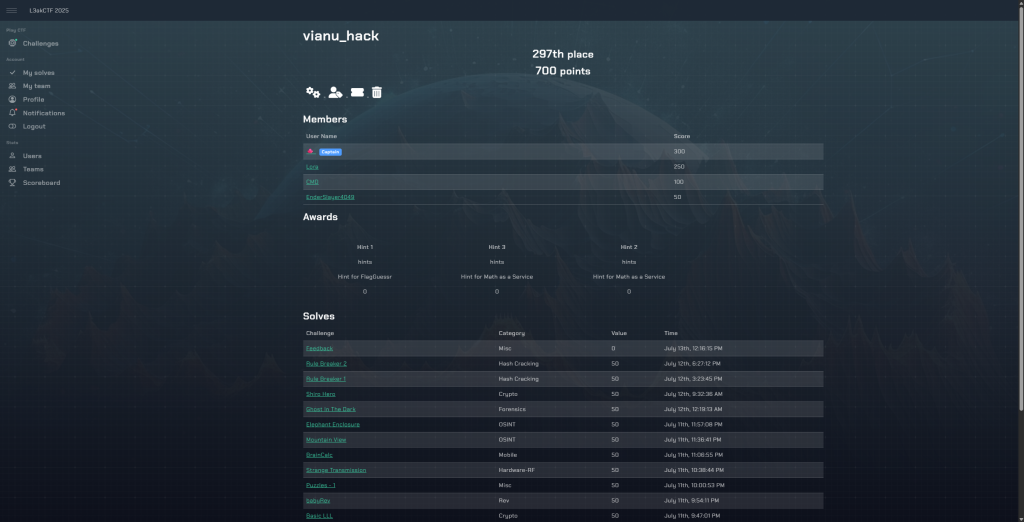Click the disband team trash icon
The height and width of the screenshot is (522, 1024).
[x=377, y=93]
